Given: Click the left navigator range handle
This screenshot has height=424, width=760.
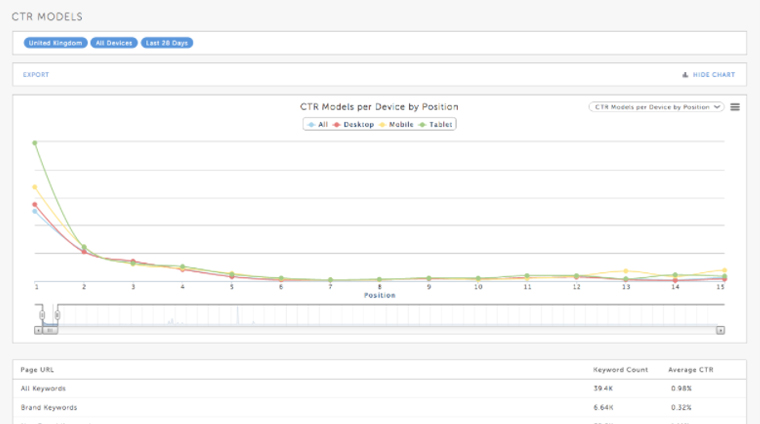Looking at the screenshot, I should 42,314.
